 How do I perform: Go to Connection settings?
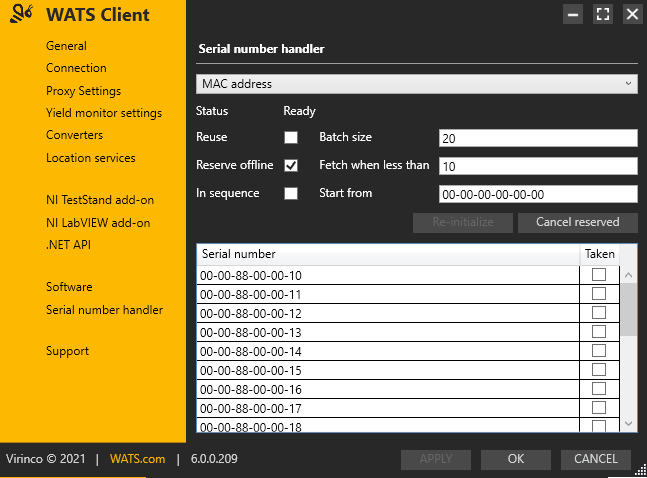(76, 68)
